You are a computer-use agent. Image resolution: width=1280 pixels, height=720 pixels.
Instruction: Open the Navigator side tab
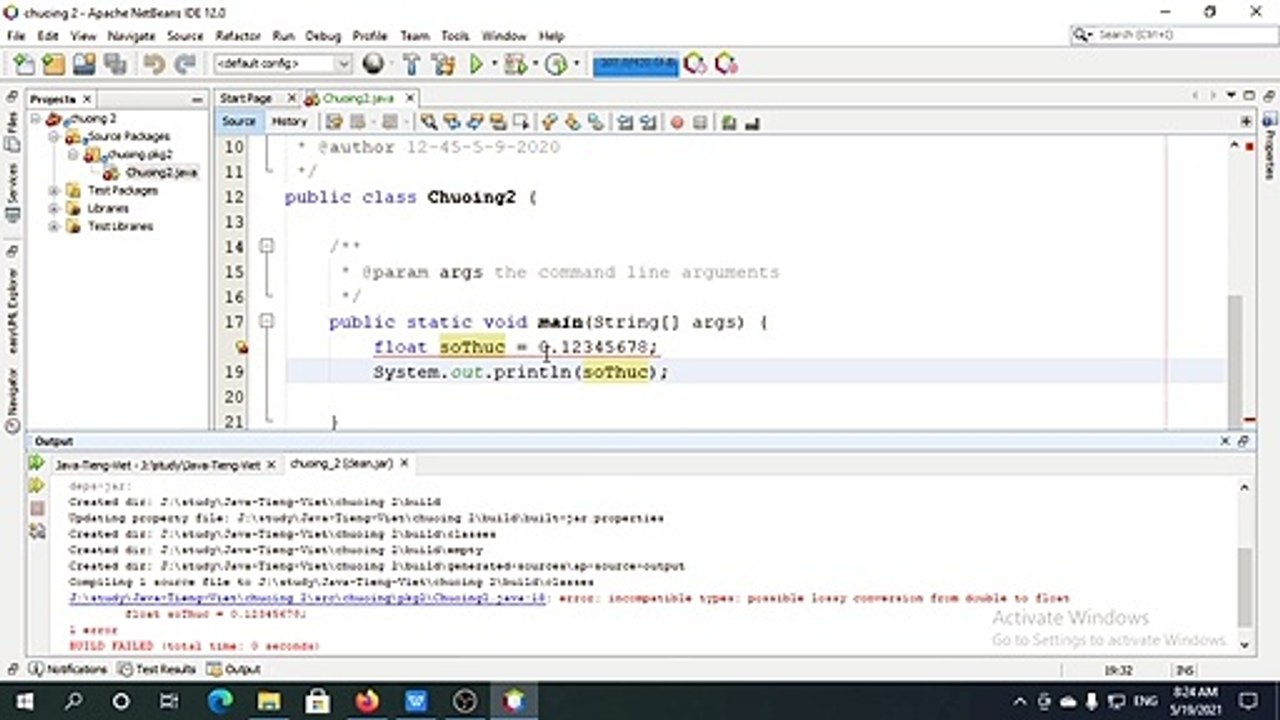click(12, 400)
